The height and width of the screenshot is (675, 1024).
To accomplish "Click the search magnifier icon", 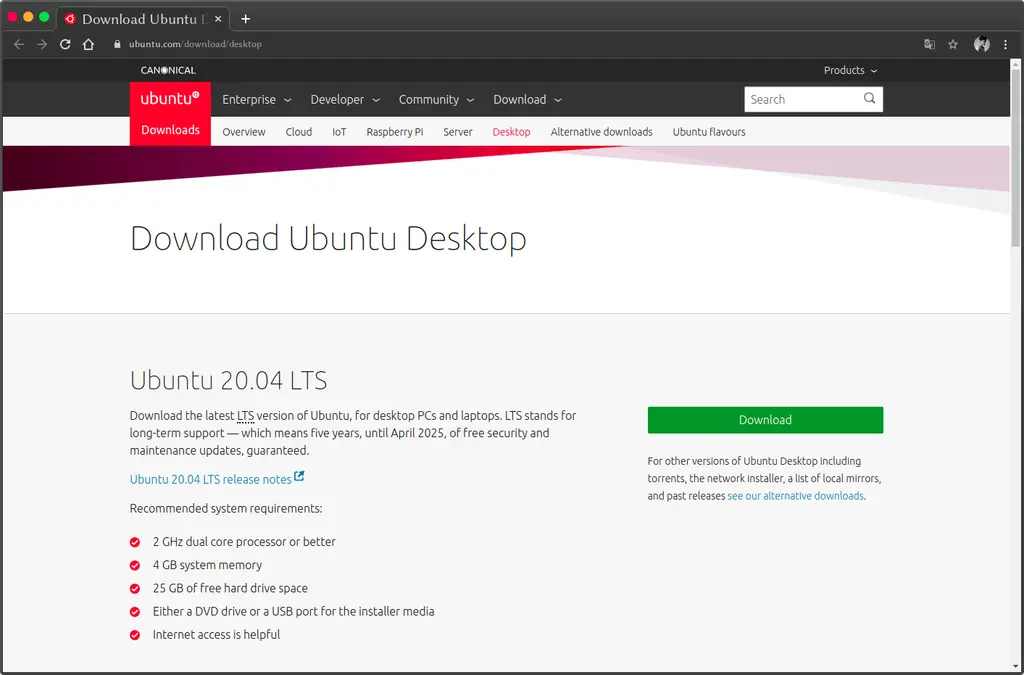I will (x=869, y=99).
